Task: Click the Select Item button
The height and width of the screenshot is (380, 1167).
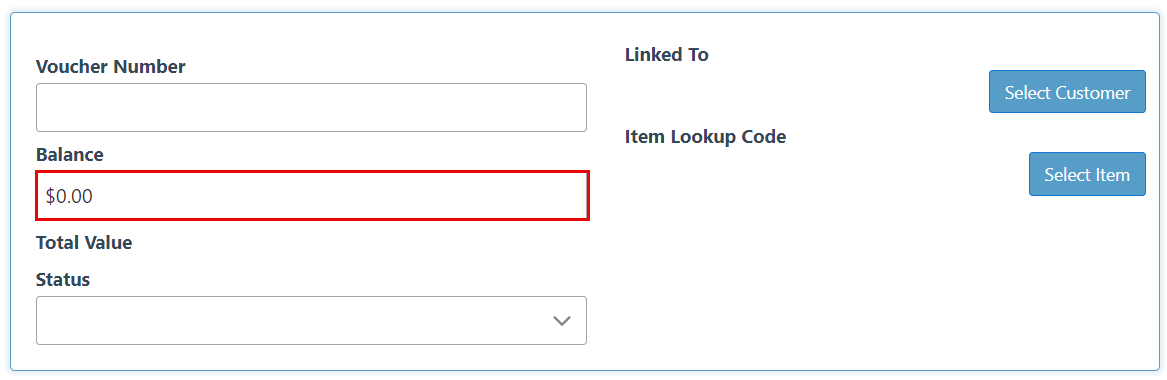Action: (1087, 175)
